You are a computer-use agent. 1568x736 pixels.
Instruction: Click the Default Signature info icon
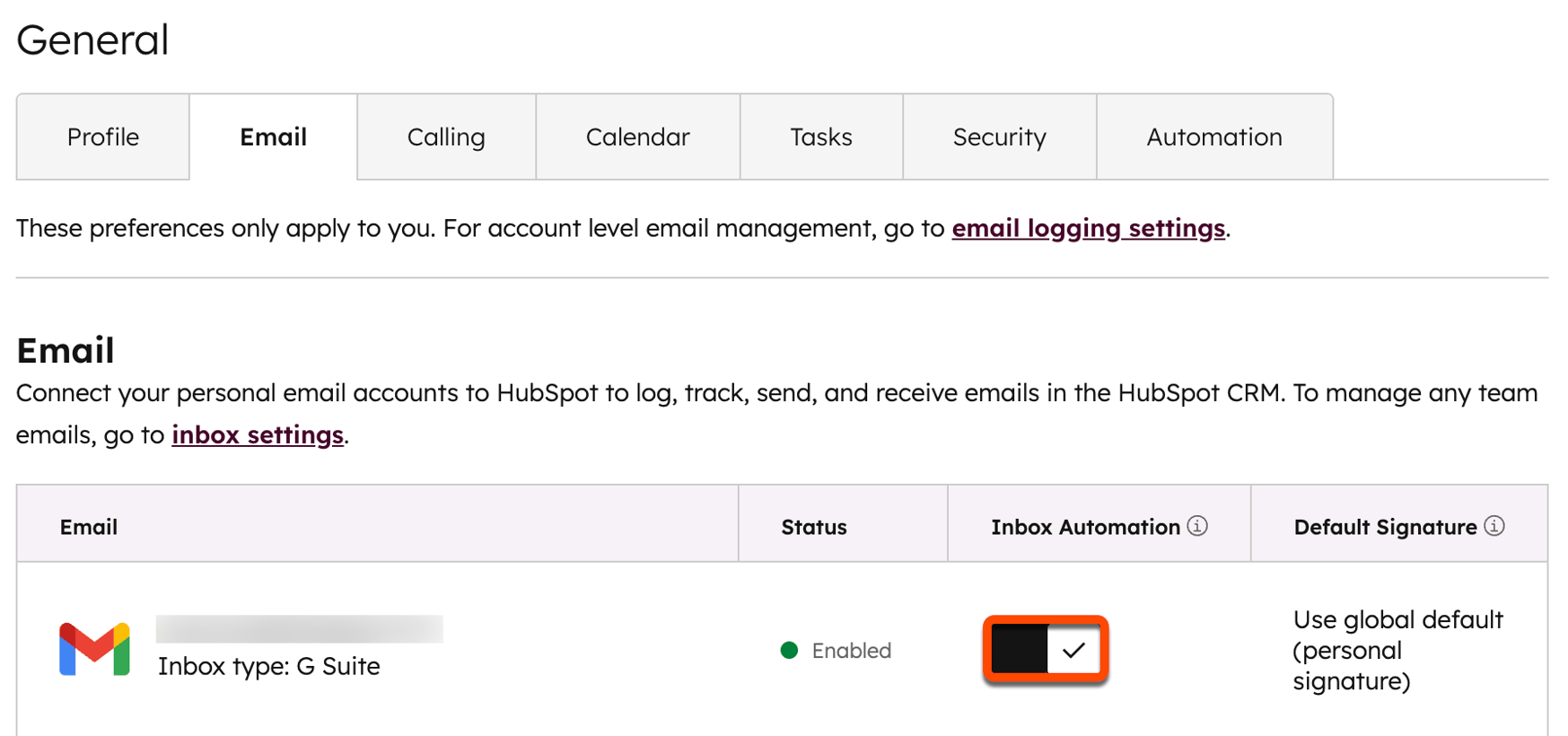pyautogui.click(x=1494, y=527)
